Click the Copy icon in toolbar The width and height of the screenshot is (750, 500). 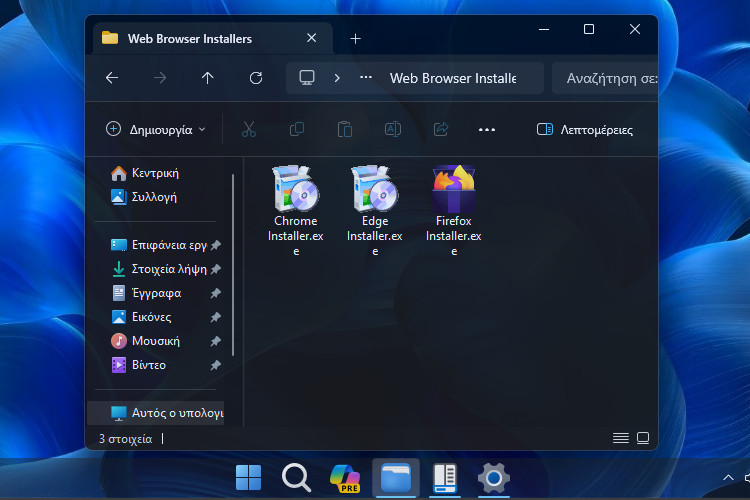coord(297,129)
